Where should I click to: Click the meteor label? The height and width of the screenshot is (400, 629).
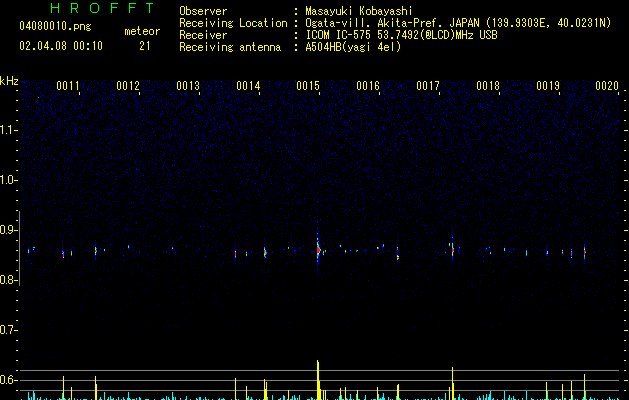point(142,31)
